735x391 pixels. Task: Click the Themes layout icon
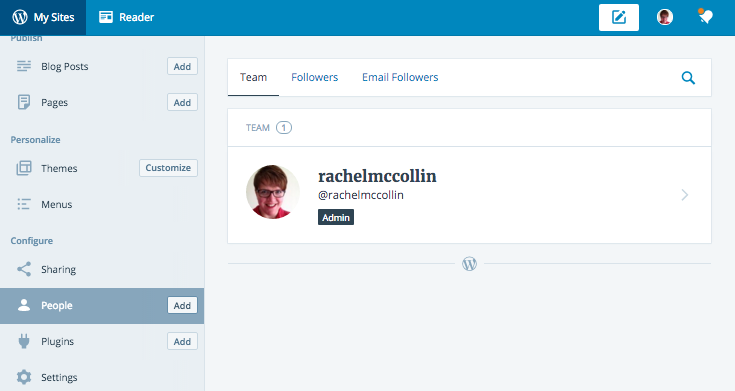(24, 168)
